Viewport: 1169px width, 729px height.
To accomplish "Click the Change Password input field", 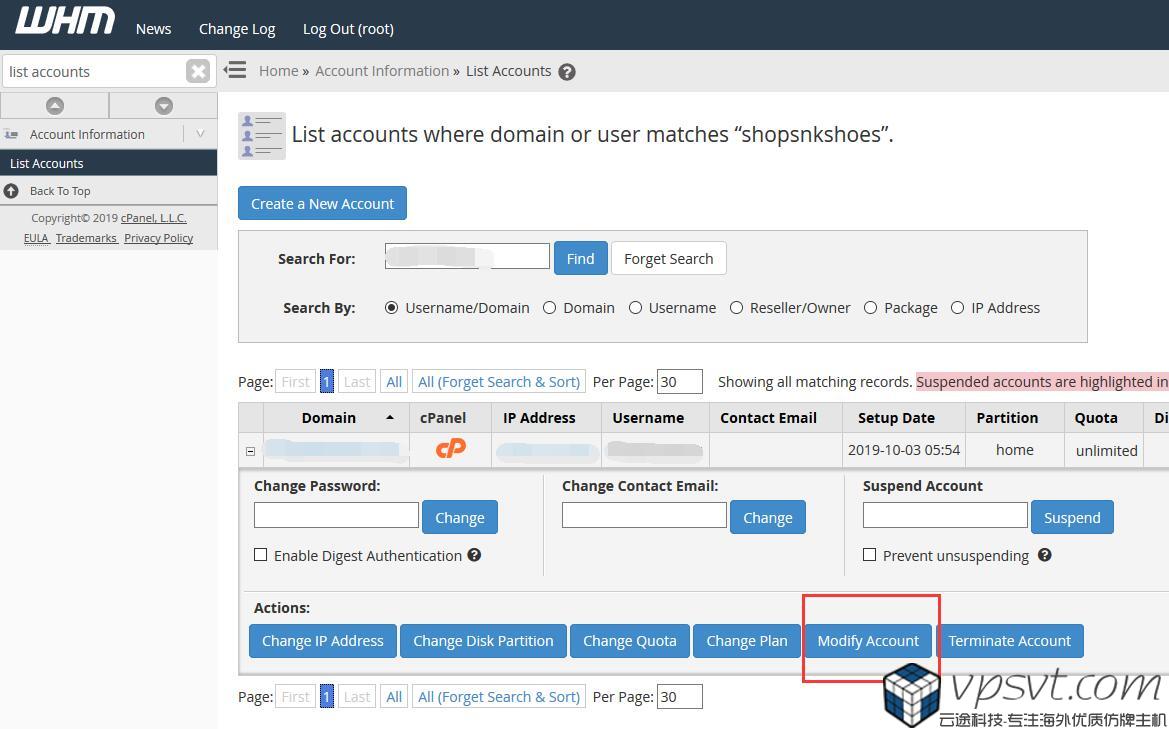I will click(336, 515).
